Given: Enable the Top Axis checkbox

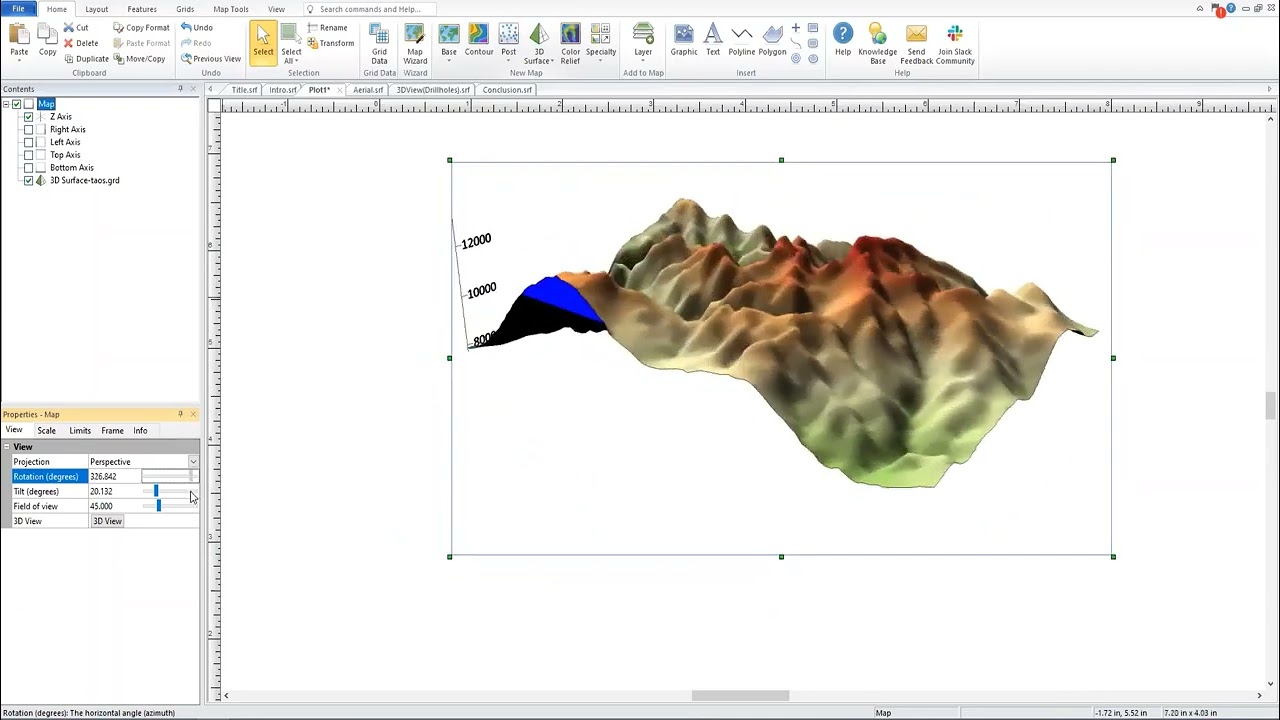Looking at the screenshot, I should pyautogui.click(x=29, y=155).
